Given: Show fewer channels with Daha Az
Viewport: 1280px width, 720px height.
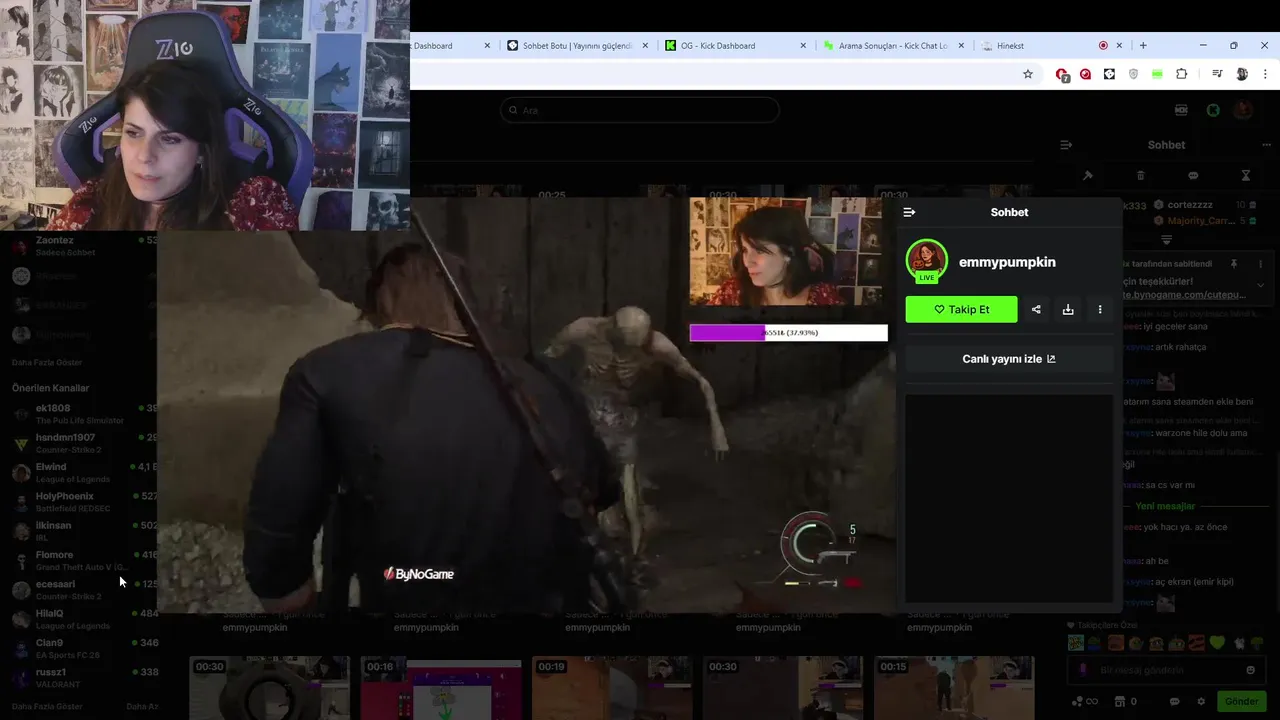Looking at the screenshot, I should [x=142, y=706].
